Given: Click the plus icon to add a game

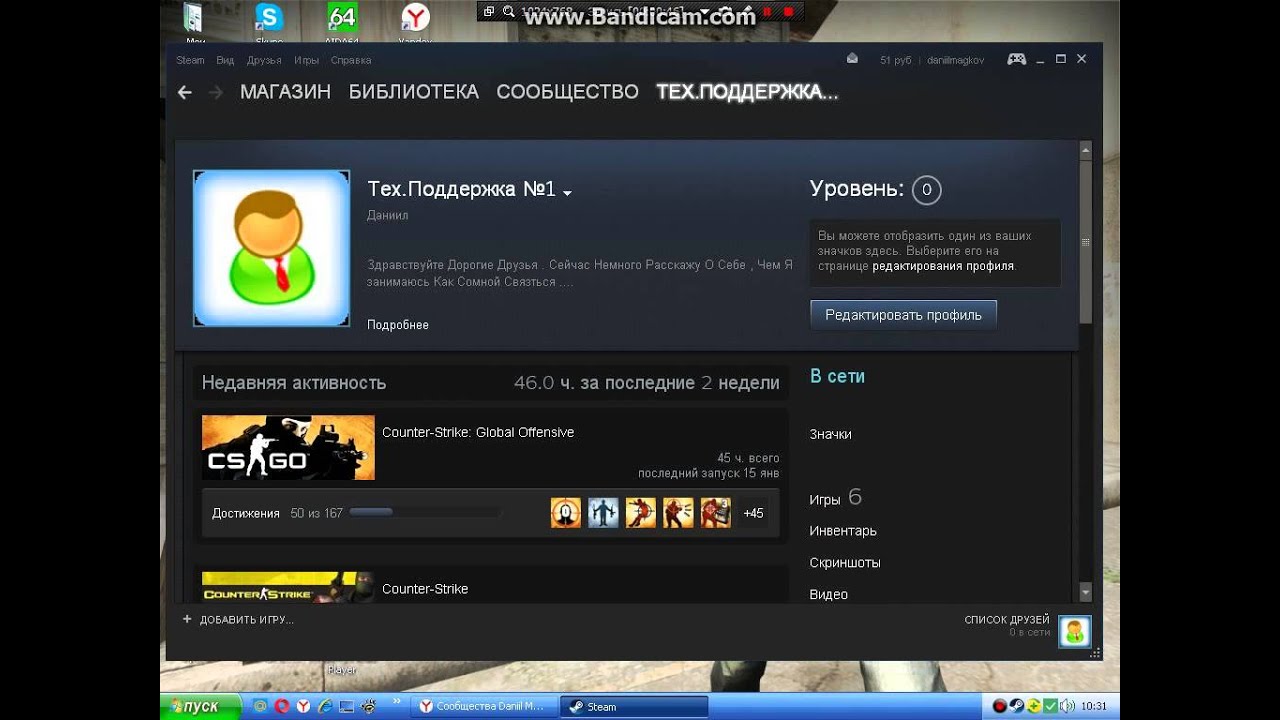Looking at the screenshot, I should pyautogui.click(x=187, y=619).
